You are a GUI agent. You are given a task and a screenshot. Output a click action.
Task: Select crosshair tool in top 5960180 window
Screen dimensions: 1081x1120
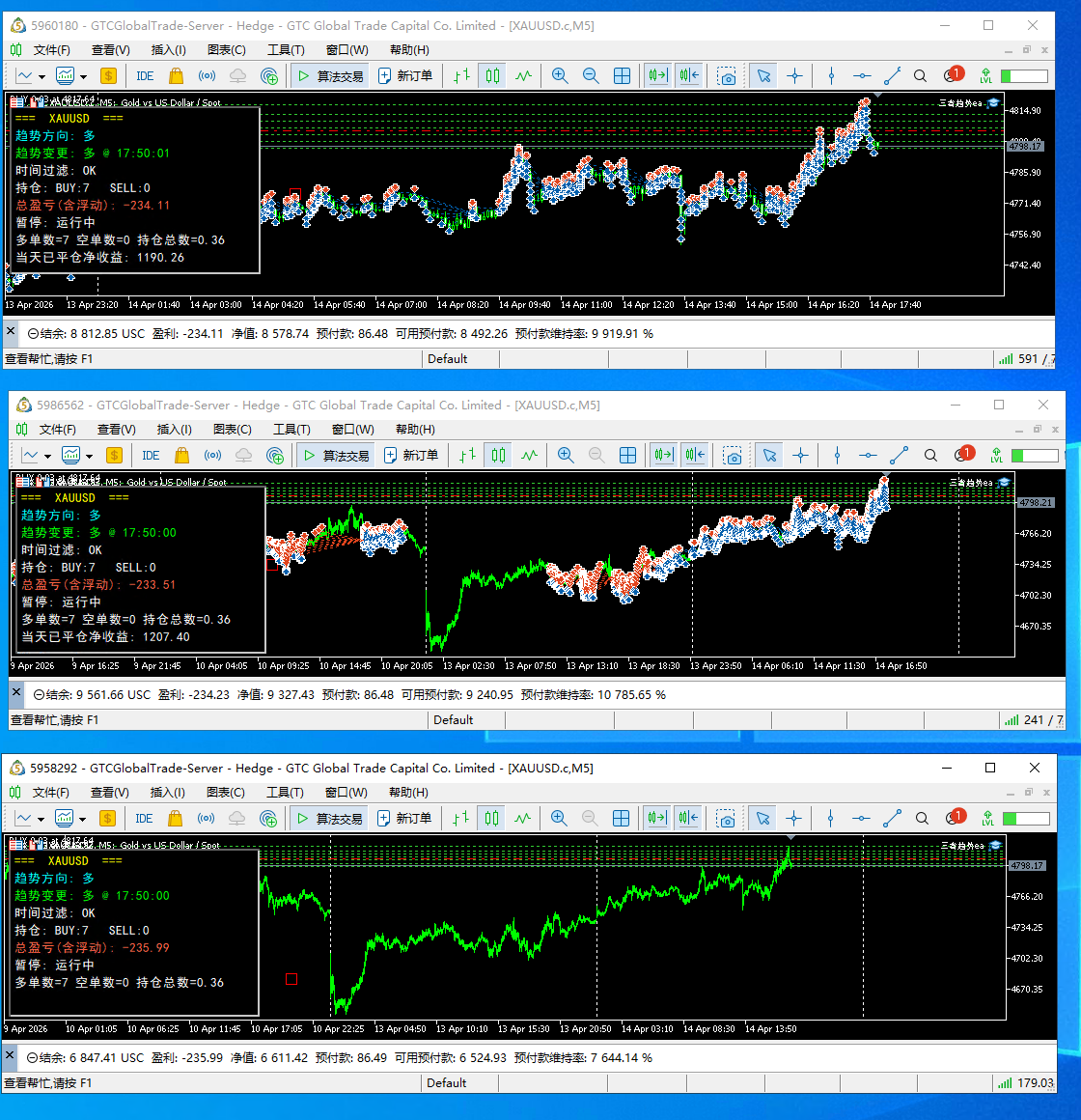[794, 75]
